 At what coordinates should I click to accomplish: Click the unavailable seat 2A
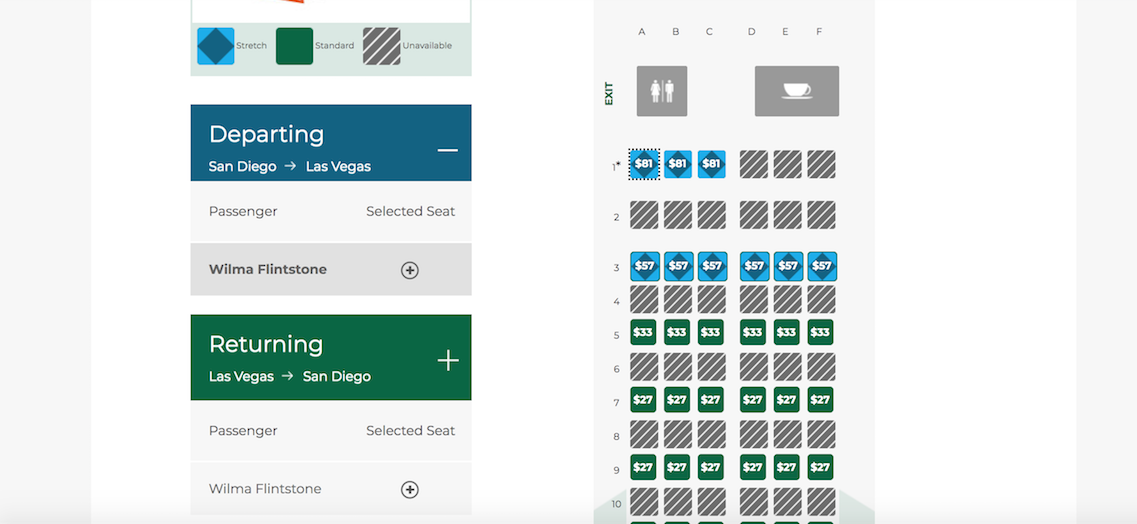[x=644, y=215]
